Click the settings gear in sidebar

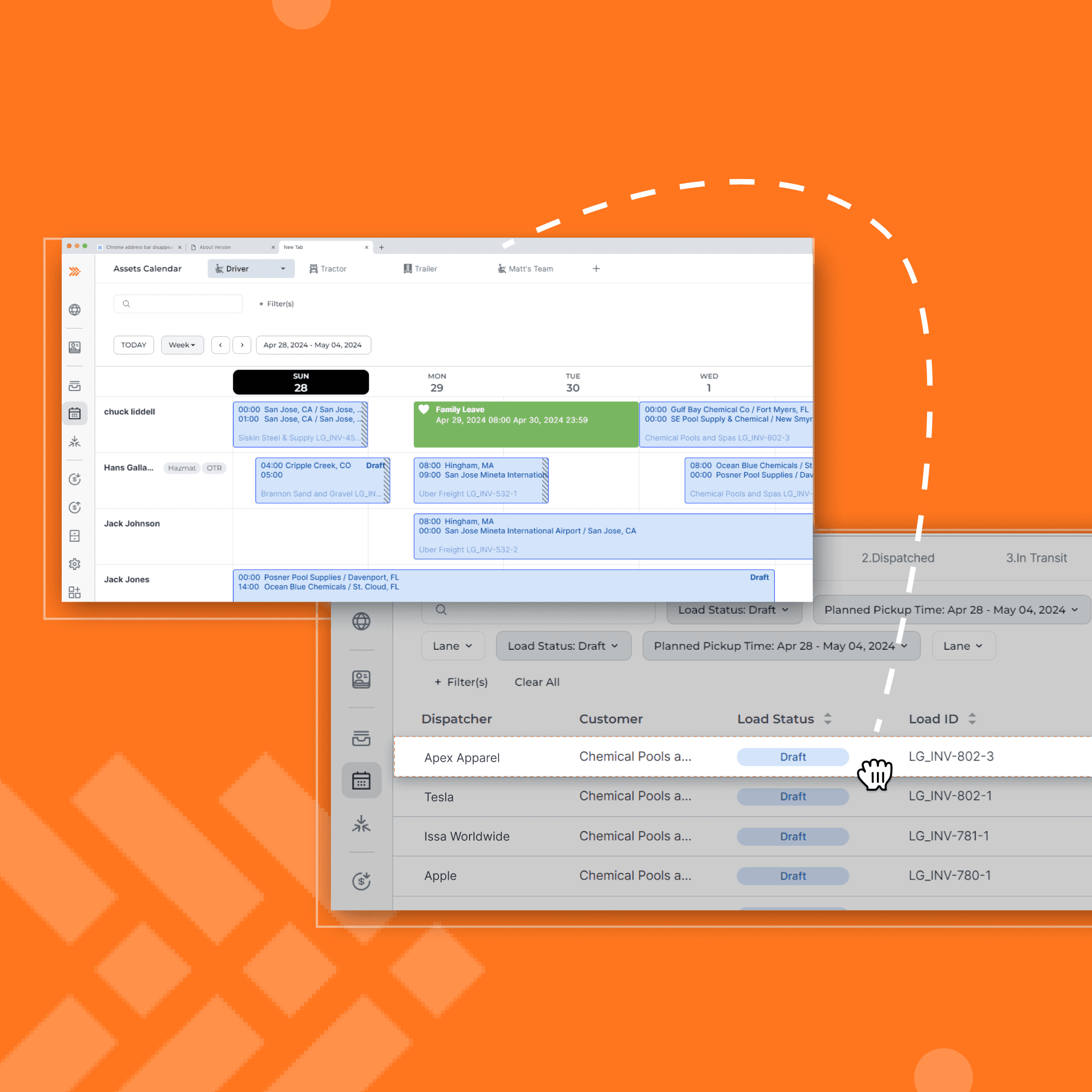(x=75, y=564)
